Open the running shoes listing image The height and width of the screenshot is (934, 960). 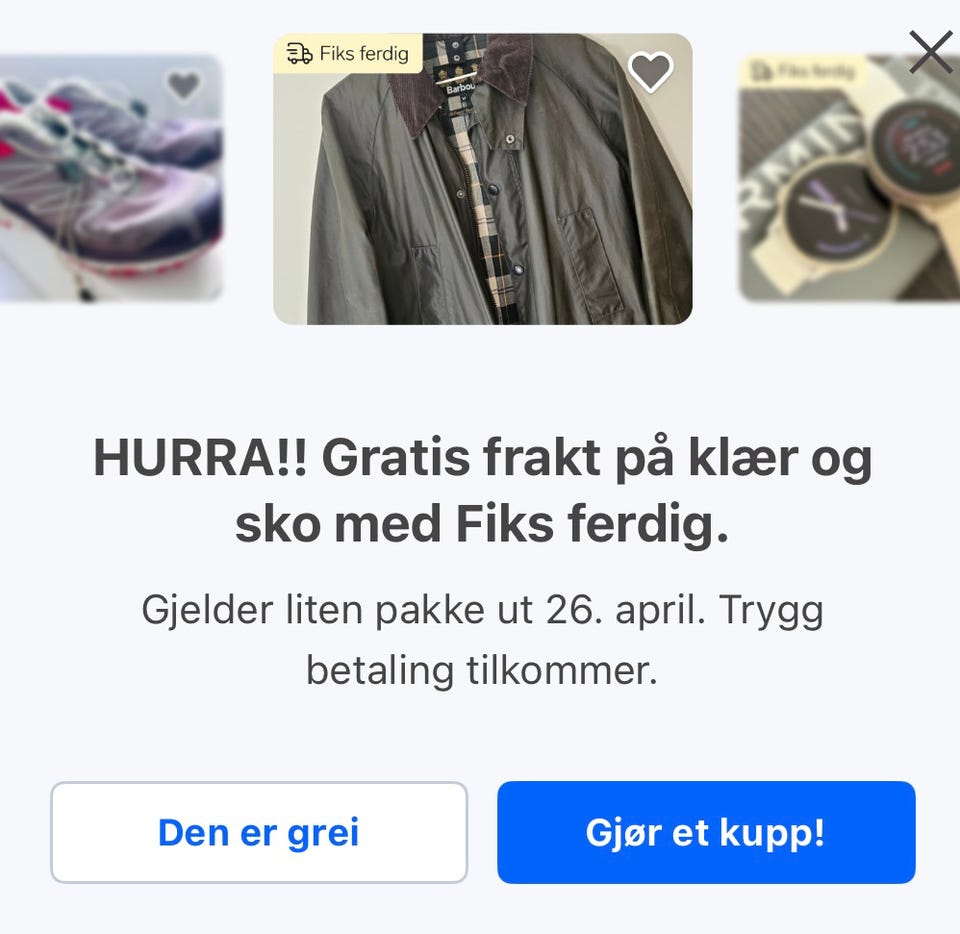(111, 178)
